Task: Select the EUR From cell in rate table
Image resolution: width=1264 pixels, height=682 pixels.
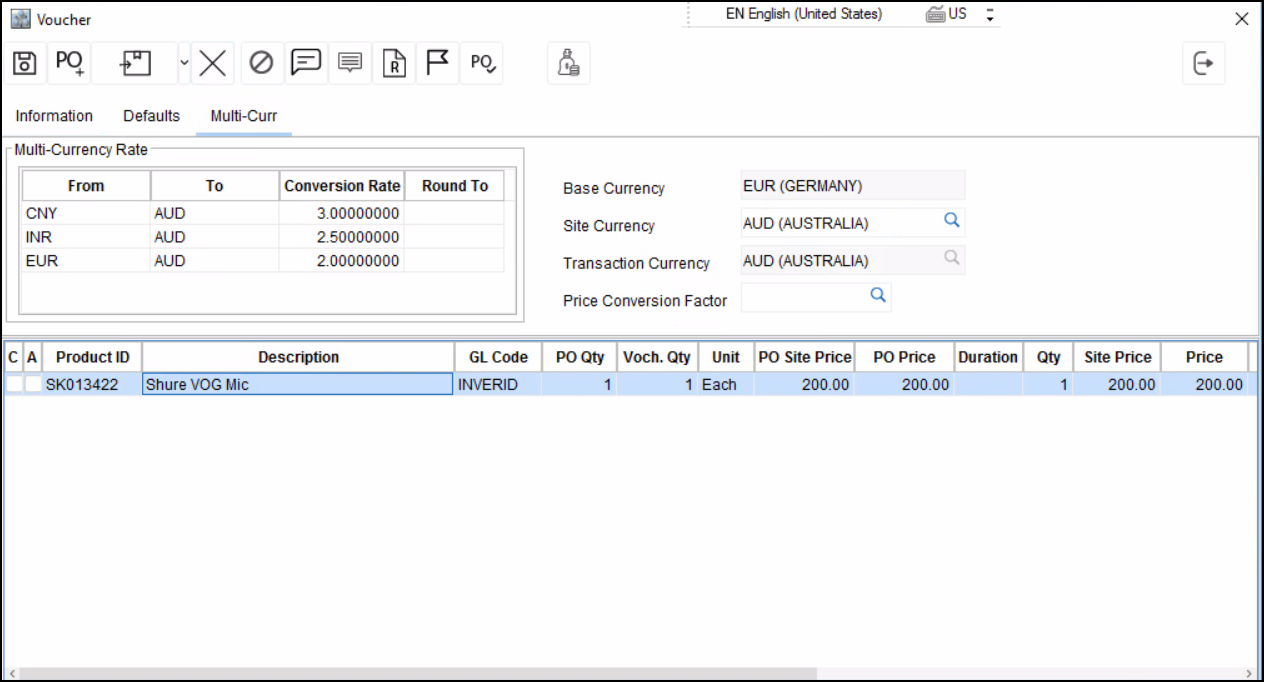Action: click(x=86, y=261)
